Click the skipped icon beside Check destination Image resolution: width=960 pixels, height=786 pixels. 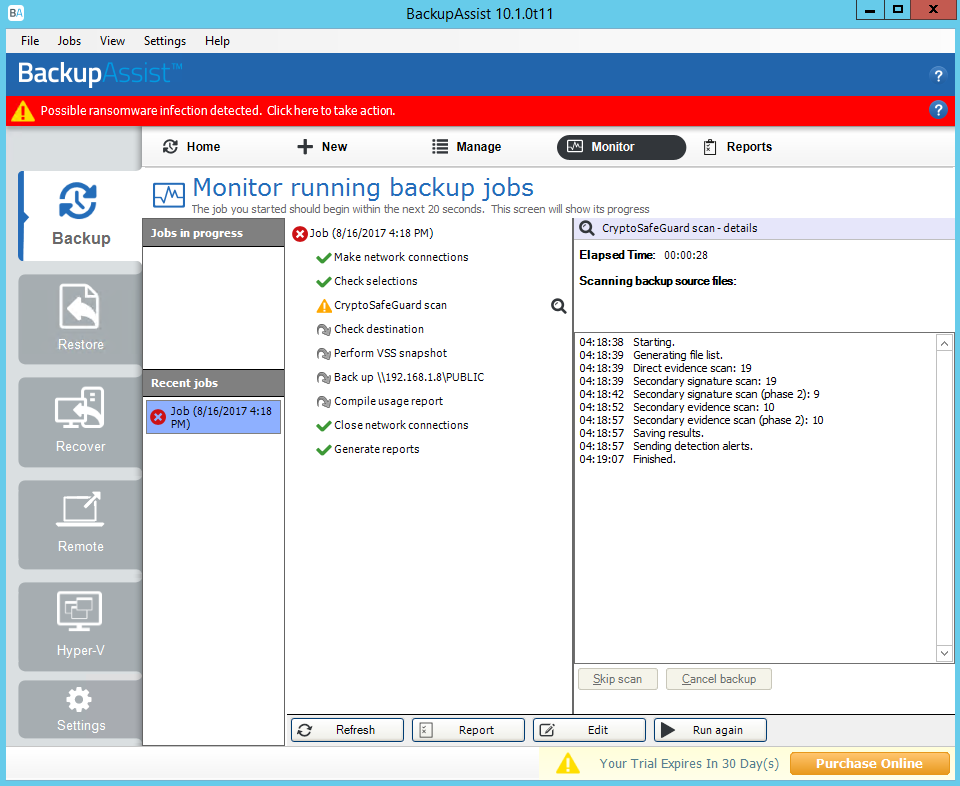323,330
